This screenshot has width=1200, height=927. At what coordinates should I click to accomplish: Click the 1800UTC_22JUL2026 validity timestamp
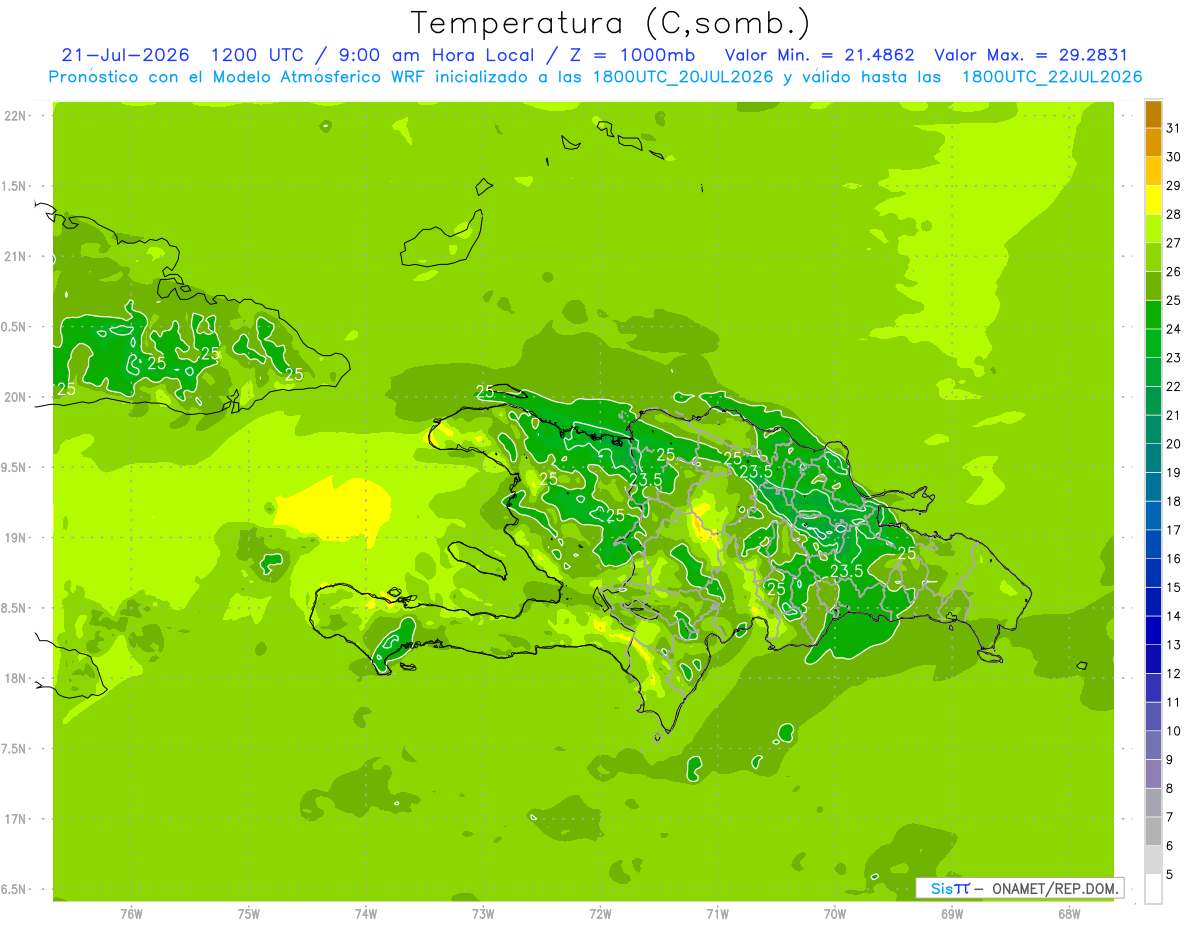point(1052,77)
